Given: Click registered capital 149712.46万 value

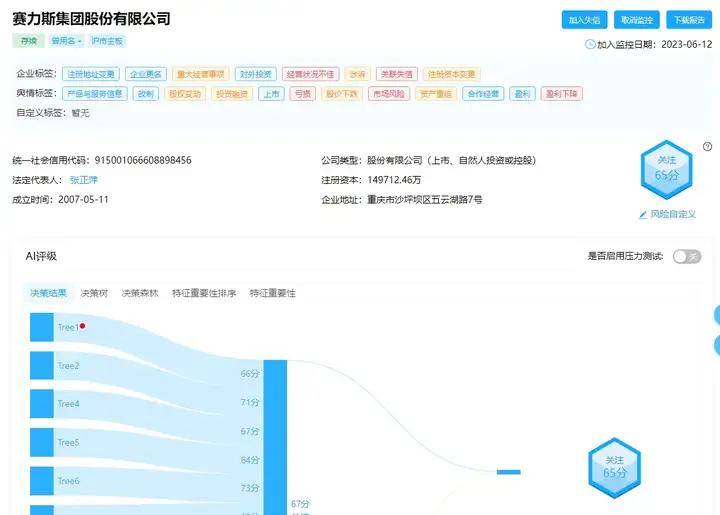Looking at the screenshot, I should [394, 180].
